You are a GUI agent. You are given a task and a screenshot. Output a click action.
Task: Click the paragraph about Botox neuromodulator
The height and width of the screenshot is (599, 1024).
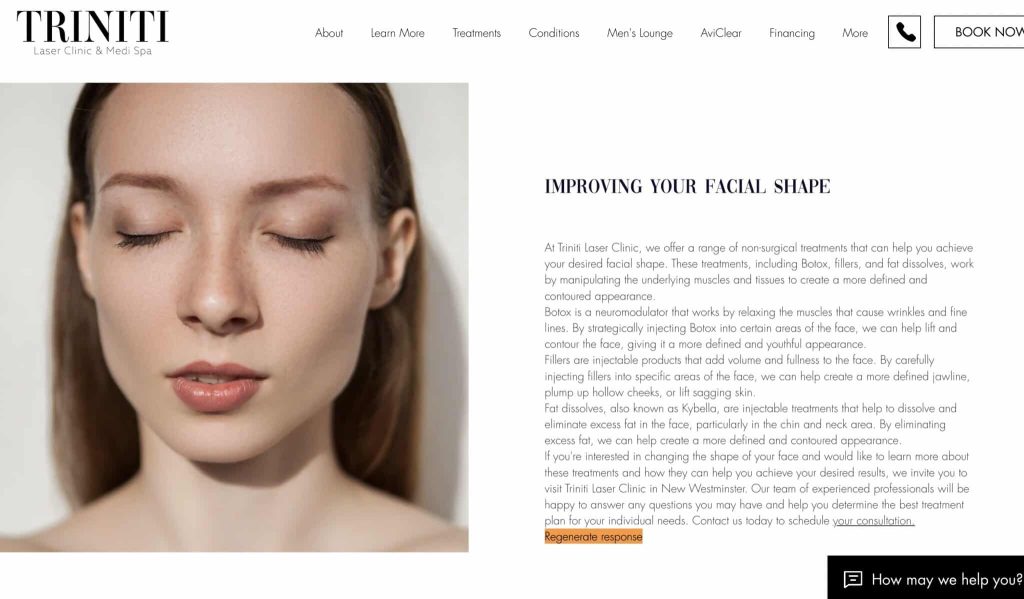(756, 328)
